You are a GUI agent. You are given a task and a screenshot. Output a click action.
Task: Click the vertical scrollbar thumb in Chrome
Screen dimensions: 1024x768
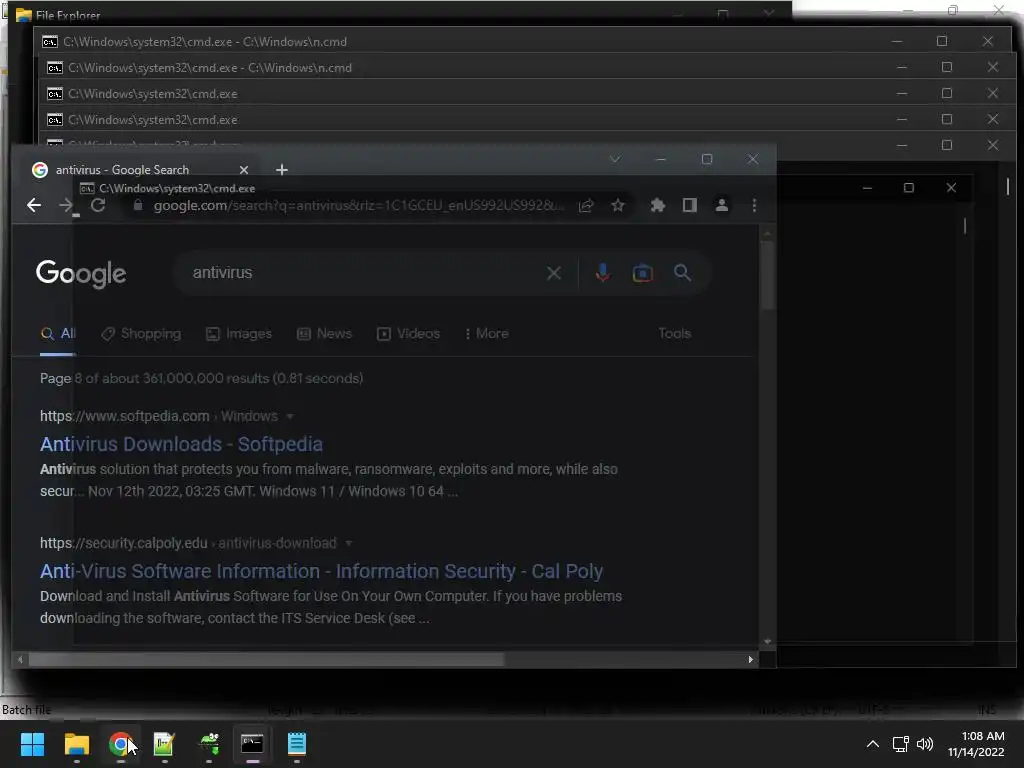coord(768,275)
